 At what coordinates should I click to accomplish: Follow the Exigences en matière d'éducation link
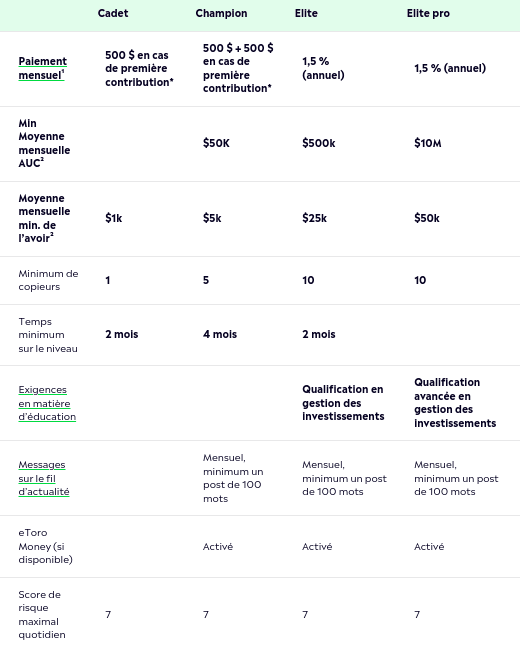pyautogui.click(x=47, y=403)
